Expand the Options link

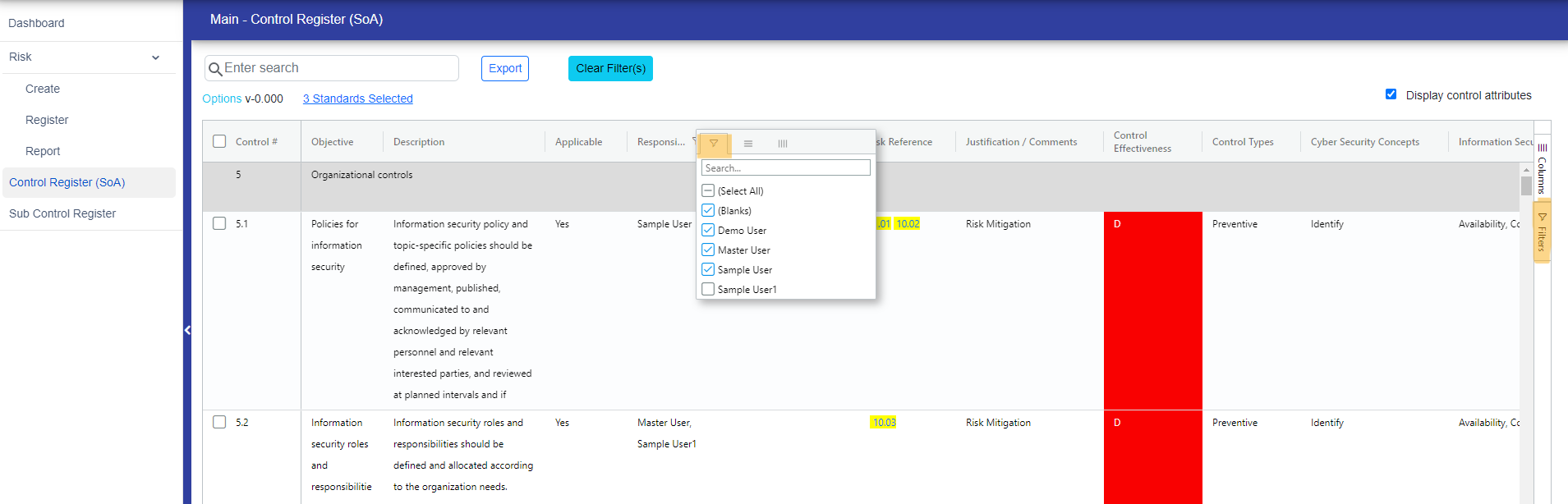(222, 99)
